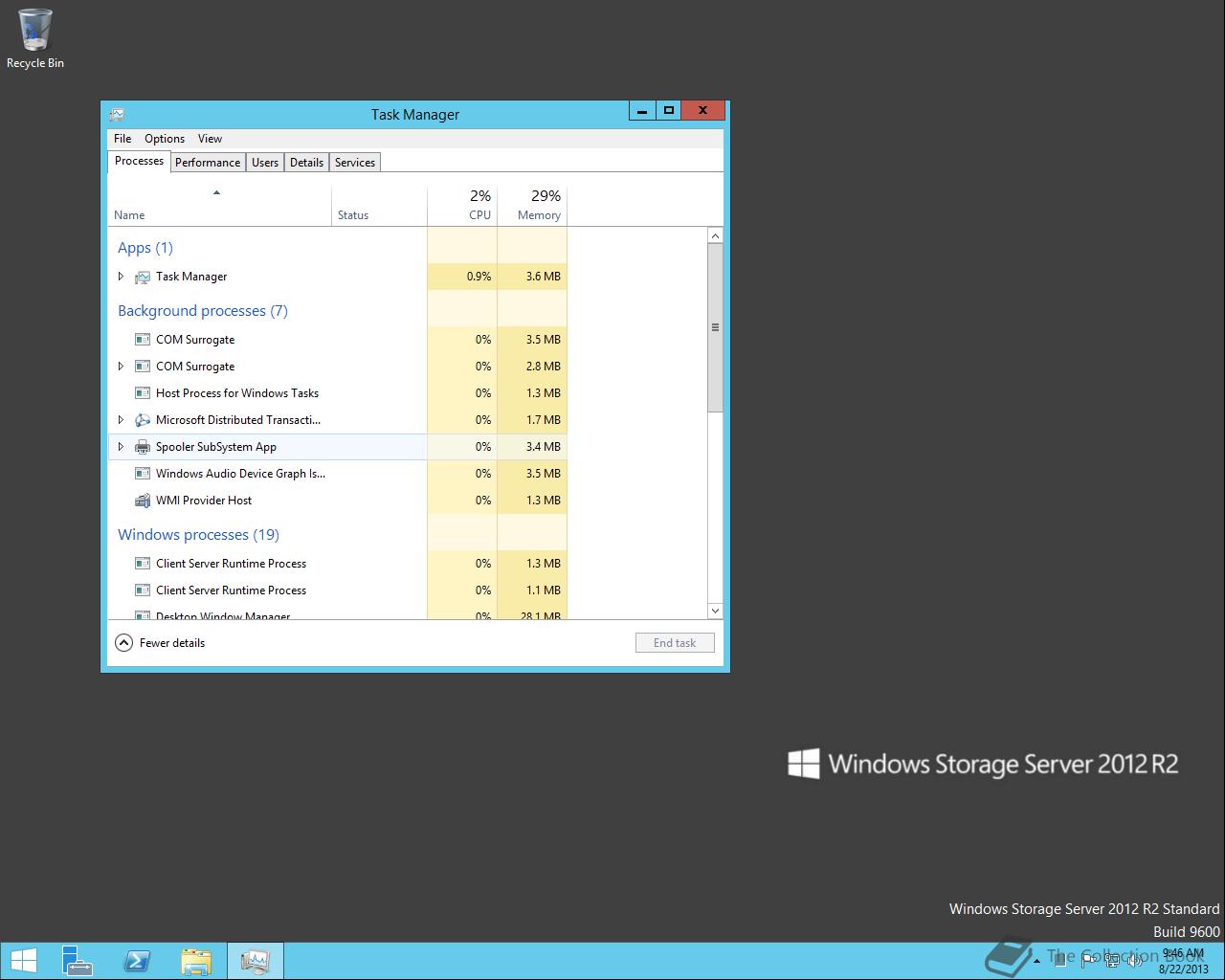Expand the Spooler SubSystem App entry
1225x980 pixels.
(x=121, y=447)
